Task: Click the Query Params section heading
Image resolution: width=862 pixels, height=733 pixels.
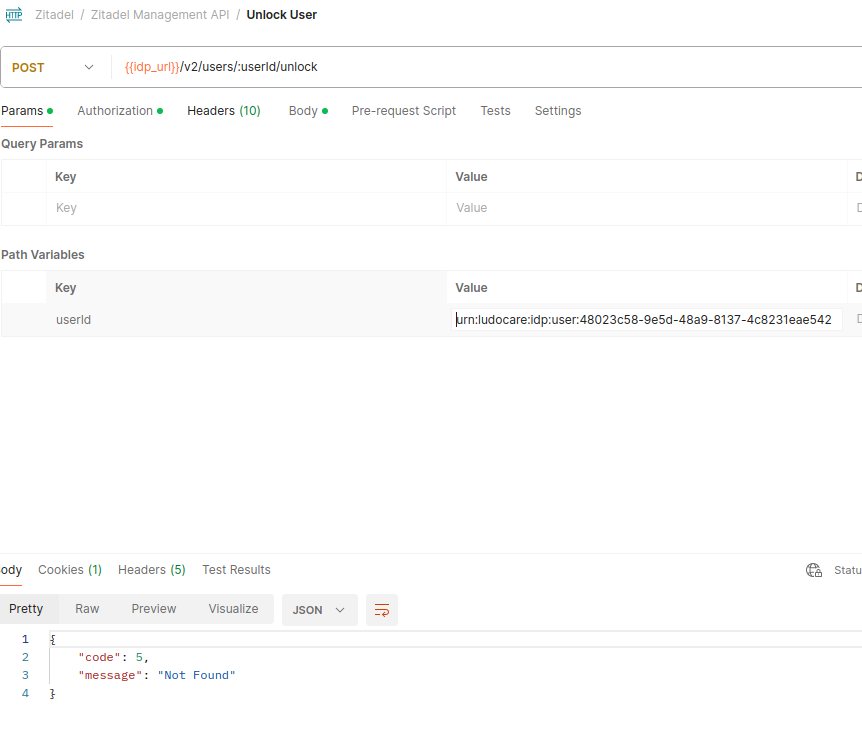Action: [x=42, y=144]
